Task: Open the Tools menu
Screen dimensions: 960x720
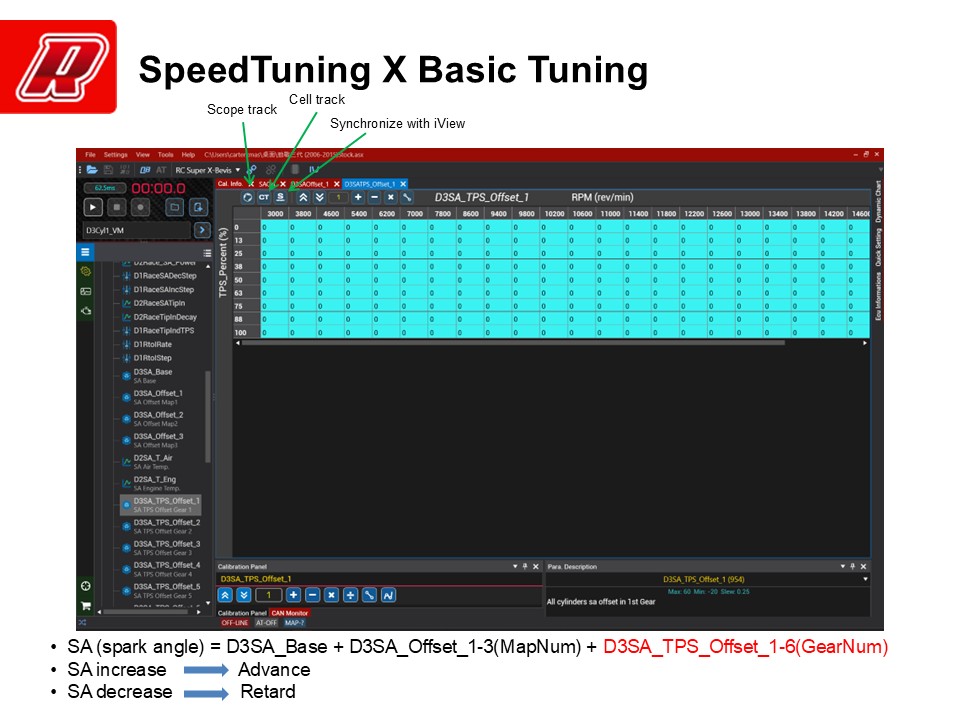Action: point(166,155)
